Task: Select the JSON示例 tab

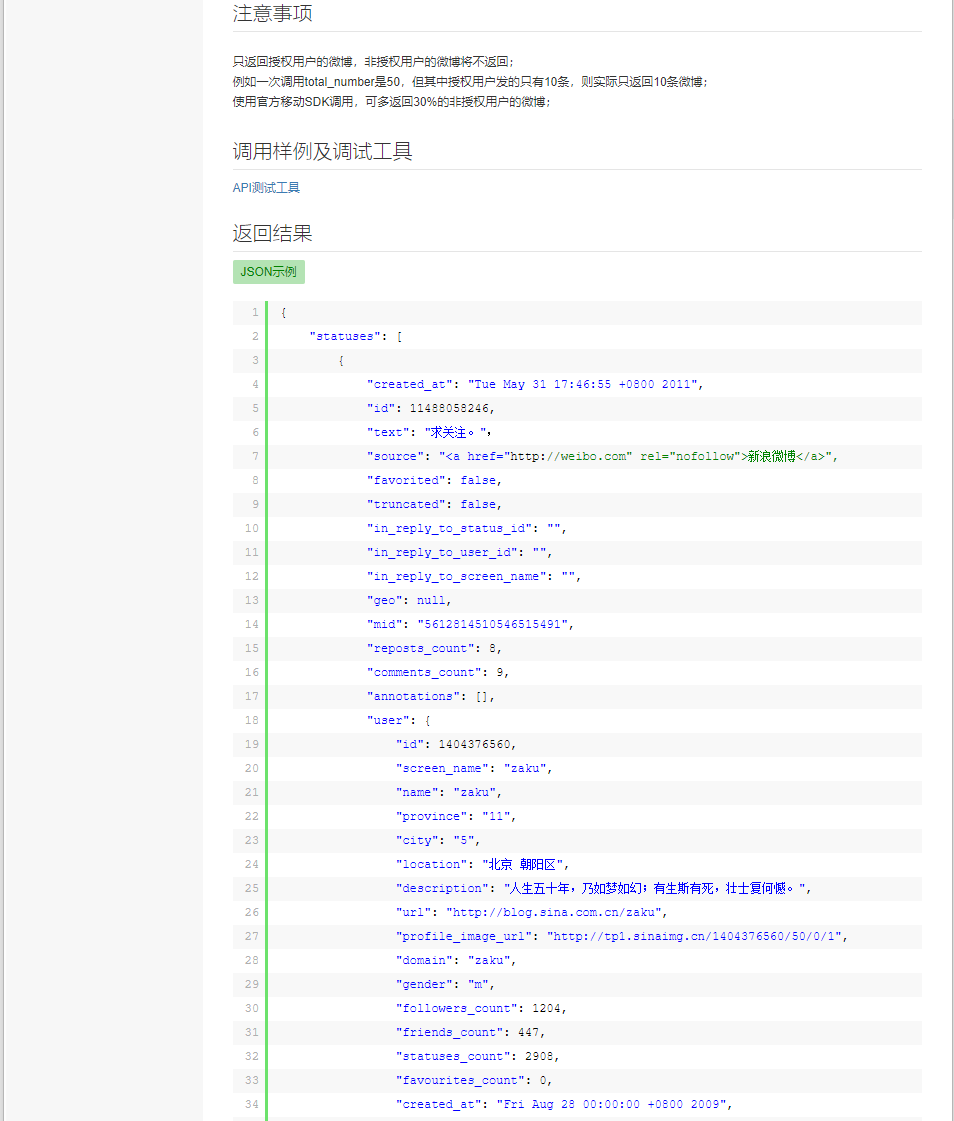Action: [268, 271]
